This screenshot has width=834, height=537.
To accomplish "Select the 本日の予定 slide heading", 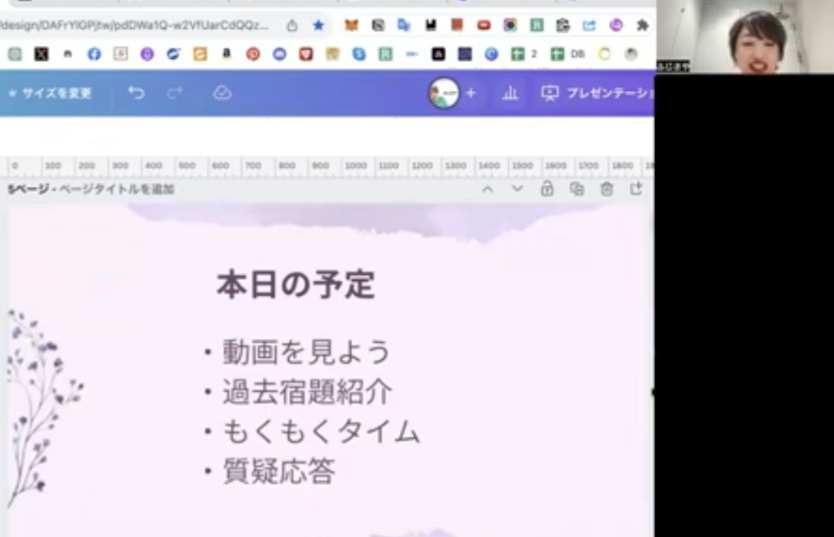I will click(296, 285).
